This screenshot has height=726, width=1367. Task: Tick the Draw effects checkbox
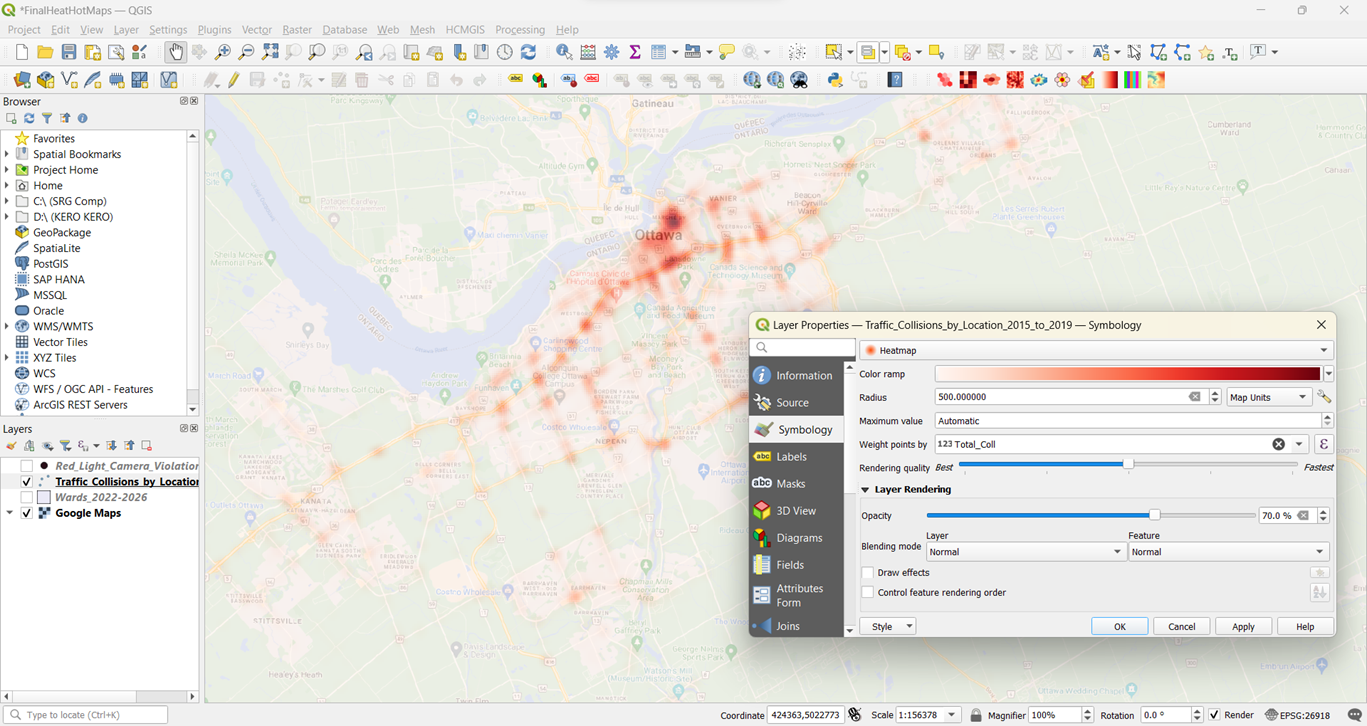[868, 573]
